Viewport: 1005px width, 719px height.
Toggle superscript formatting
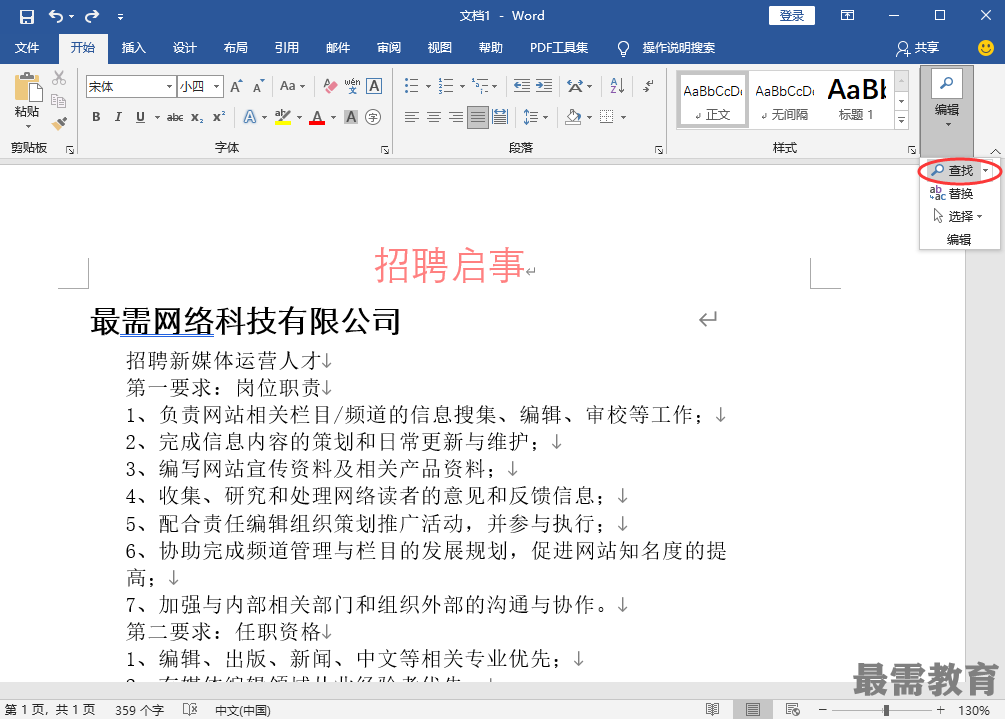(x=219, y=117)
